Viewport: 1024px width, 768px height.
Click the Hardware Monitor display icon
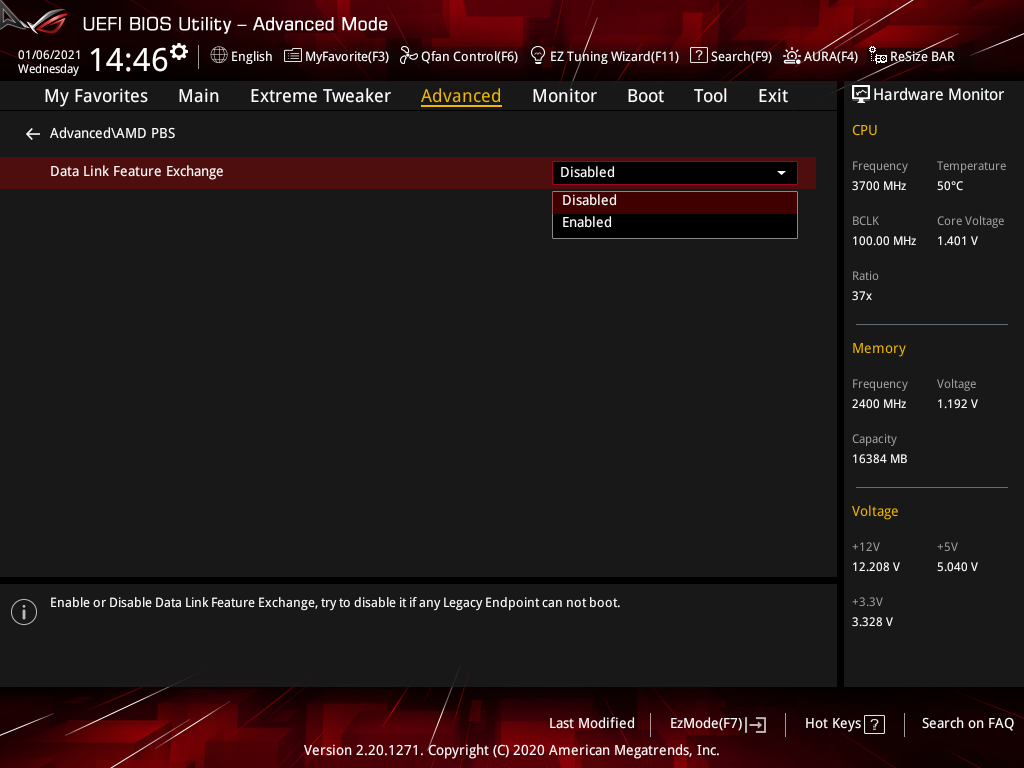tap(861, 95)
